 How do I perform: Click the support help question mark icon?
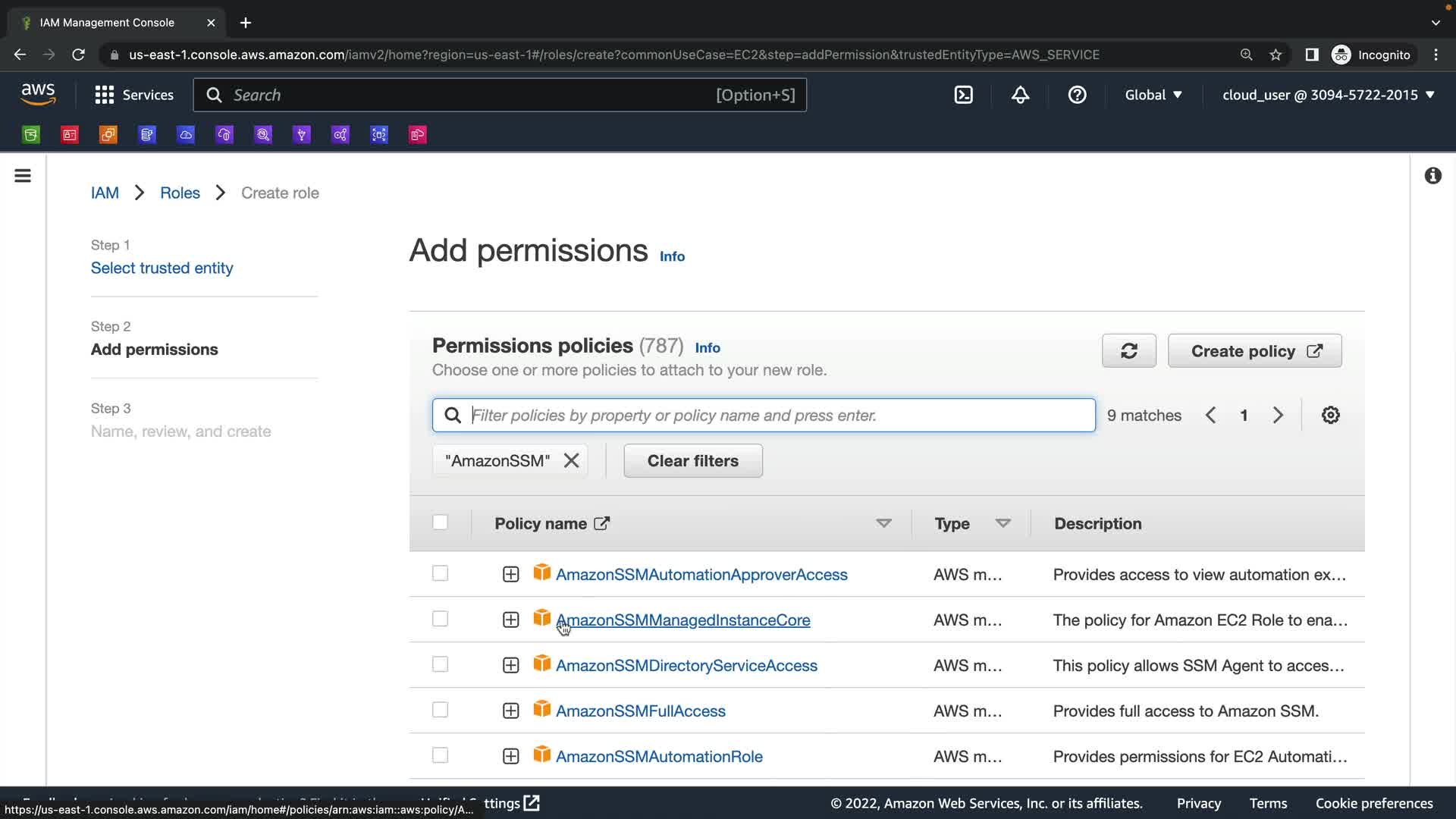(x=1077, y=95)
